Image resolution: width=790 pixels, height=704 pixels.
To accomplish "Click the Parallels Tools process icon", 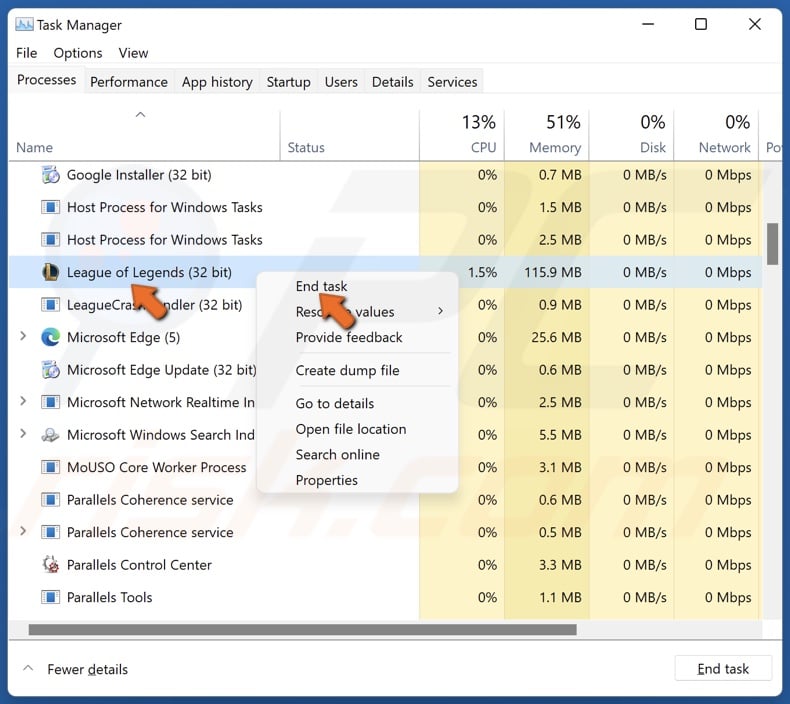I will (50, 597).
